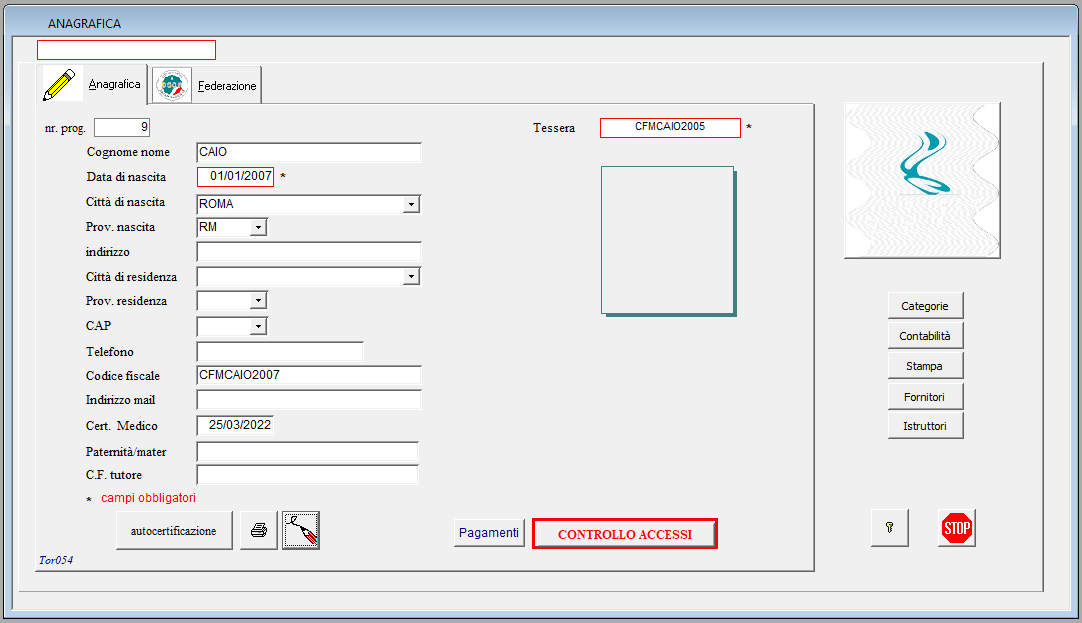This screenshot has height=623, width=1082.
Task: Click the indirizzo input field
Action: pos(308,252)
